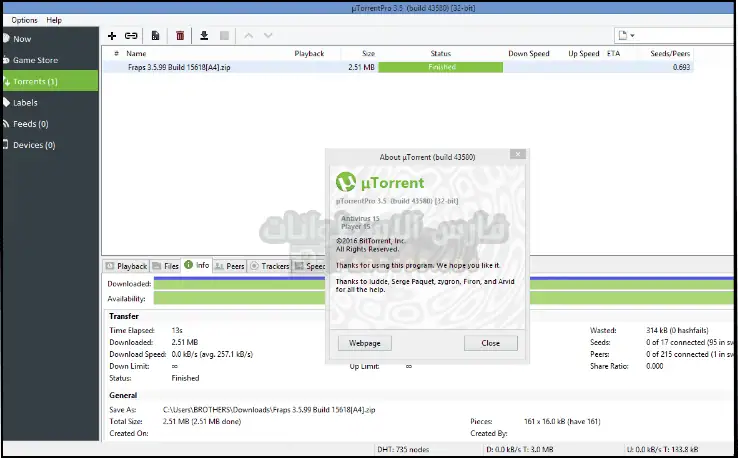Expand the Feeds (0) sidebar item

pos(32,124)
